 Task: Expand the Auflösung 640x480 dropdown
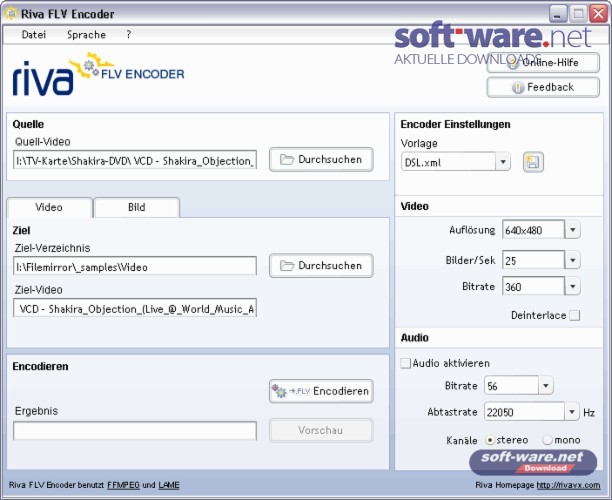[572, 230]
